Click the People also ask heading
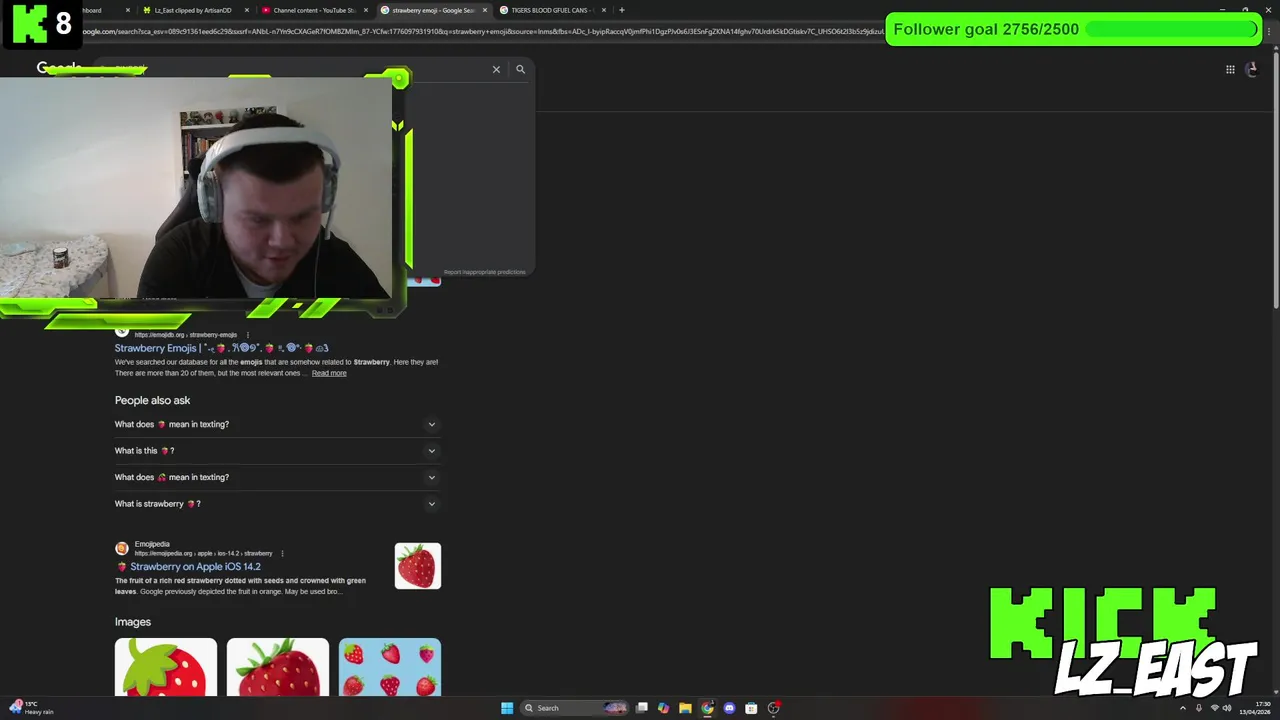This screenshot has width=1280, height=720. click(152, 400)
